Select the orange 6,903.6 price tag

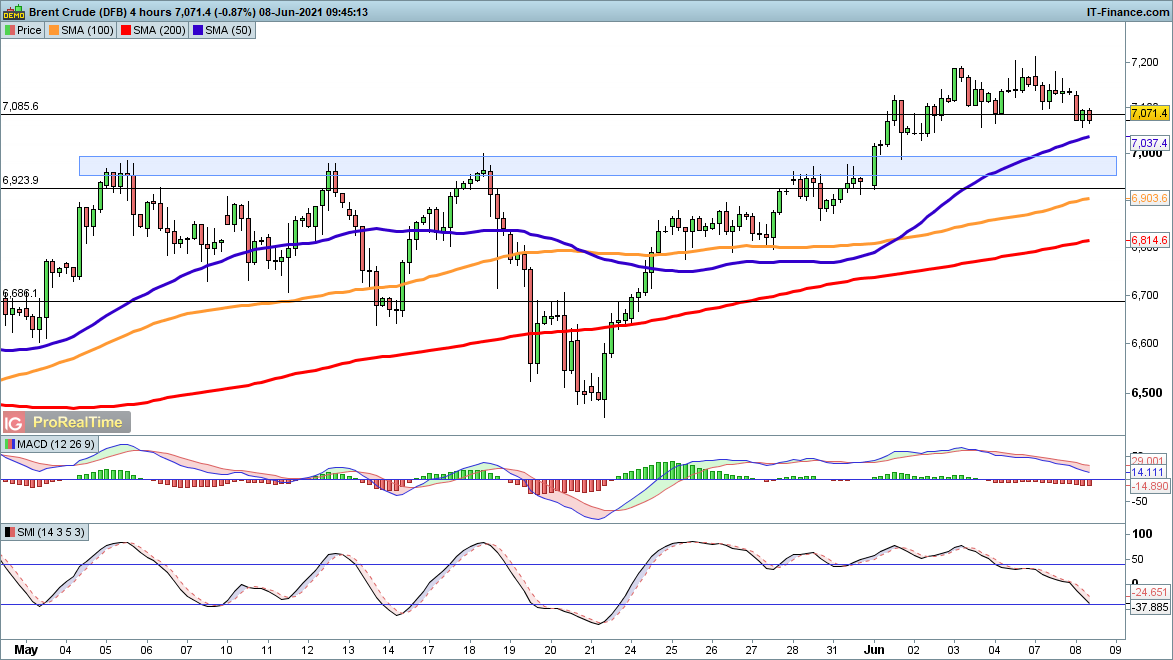(1149, 199)
